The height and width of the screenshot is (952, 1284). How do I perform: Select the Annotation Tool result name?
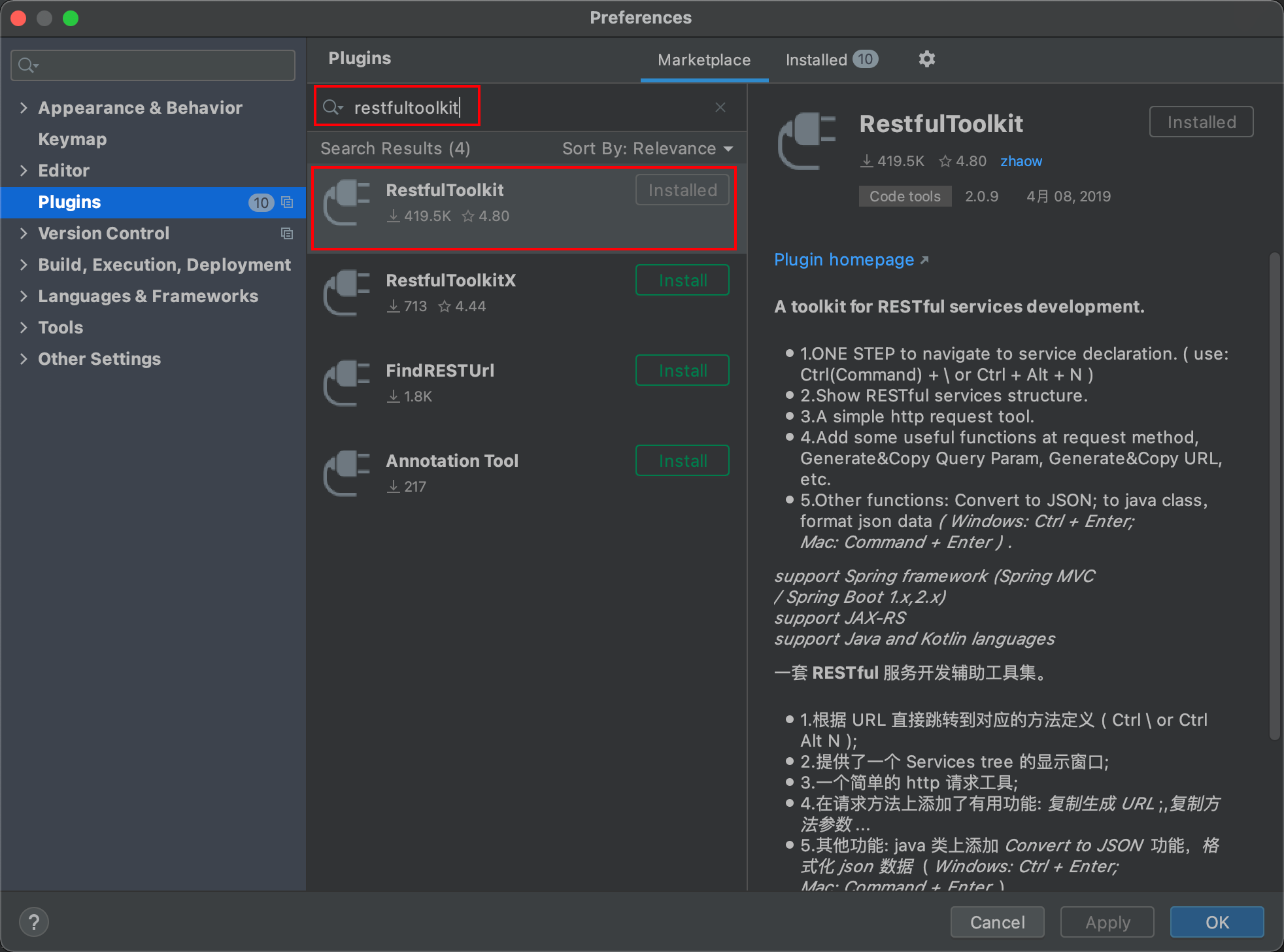(x=452, y=461)
